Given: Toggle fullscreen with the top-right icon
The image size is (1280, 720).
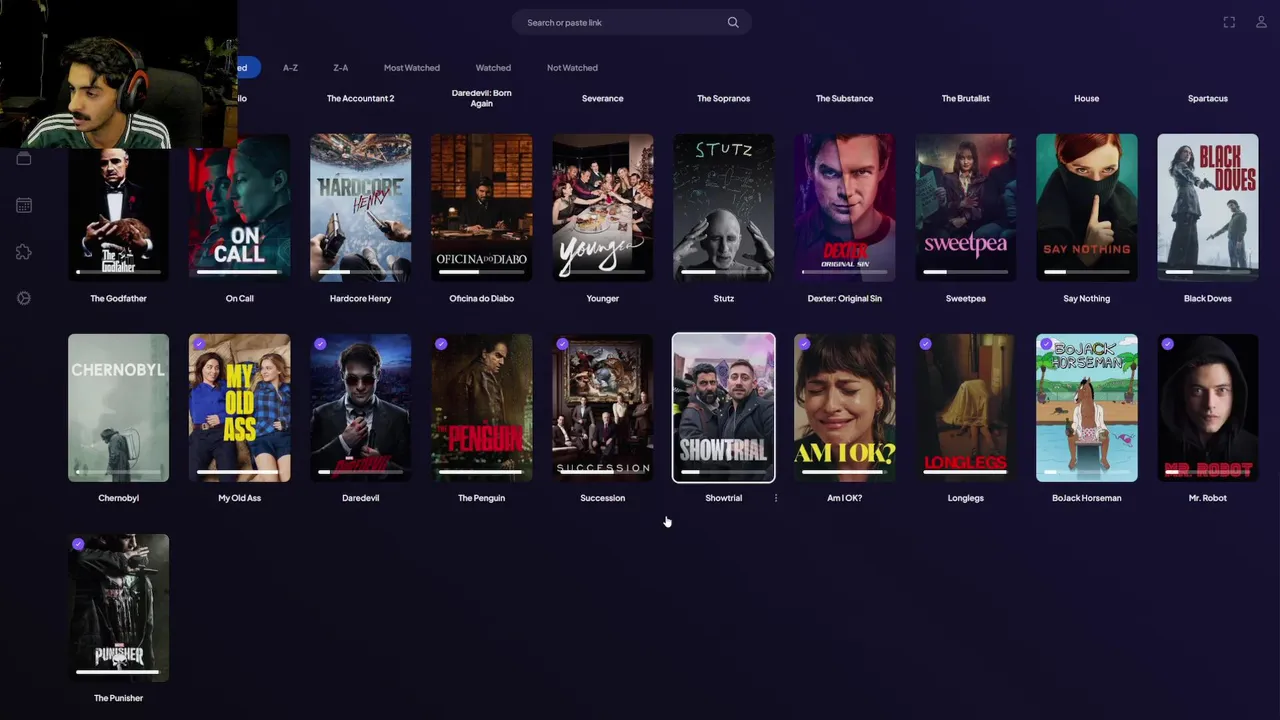Looking at the screenshot, I should click(x=1229, y=22).
